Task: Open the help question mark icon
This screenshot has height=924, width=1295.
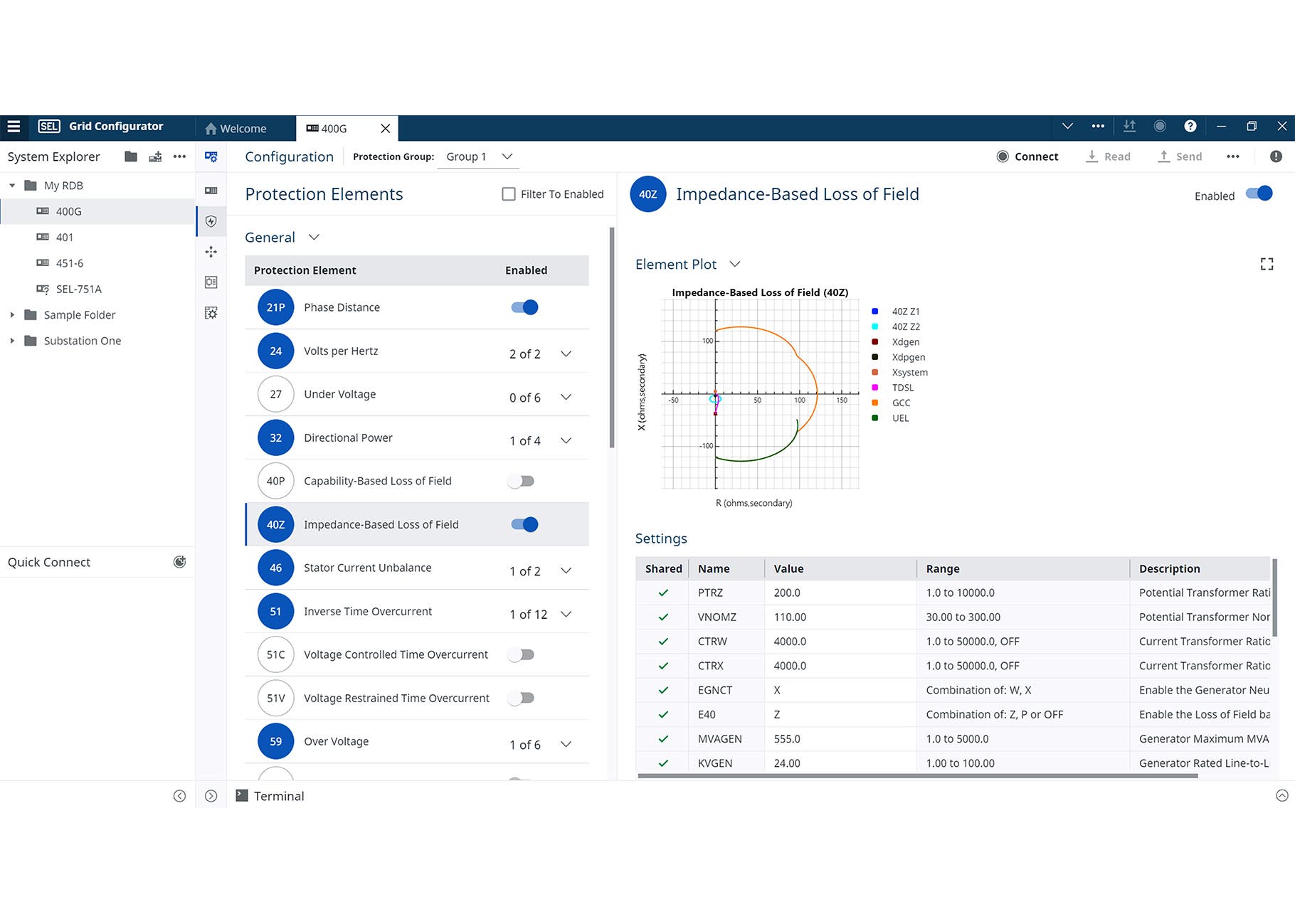Action: (x=1190, y=127)
